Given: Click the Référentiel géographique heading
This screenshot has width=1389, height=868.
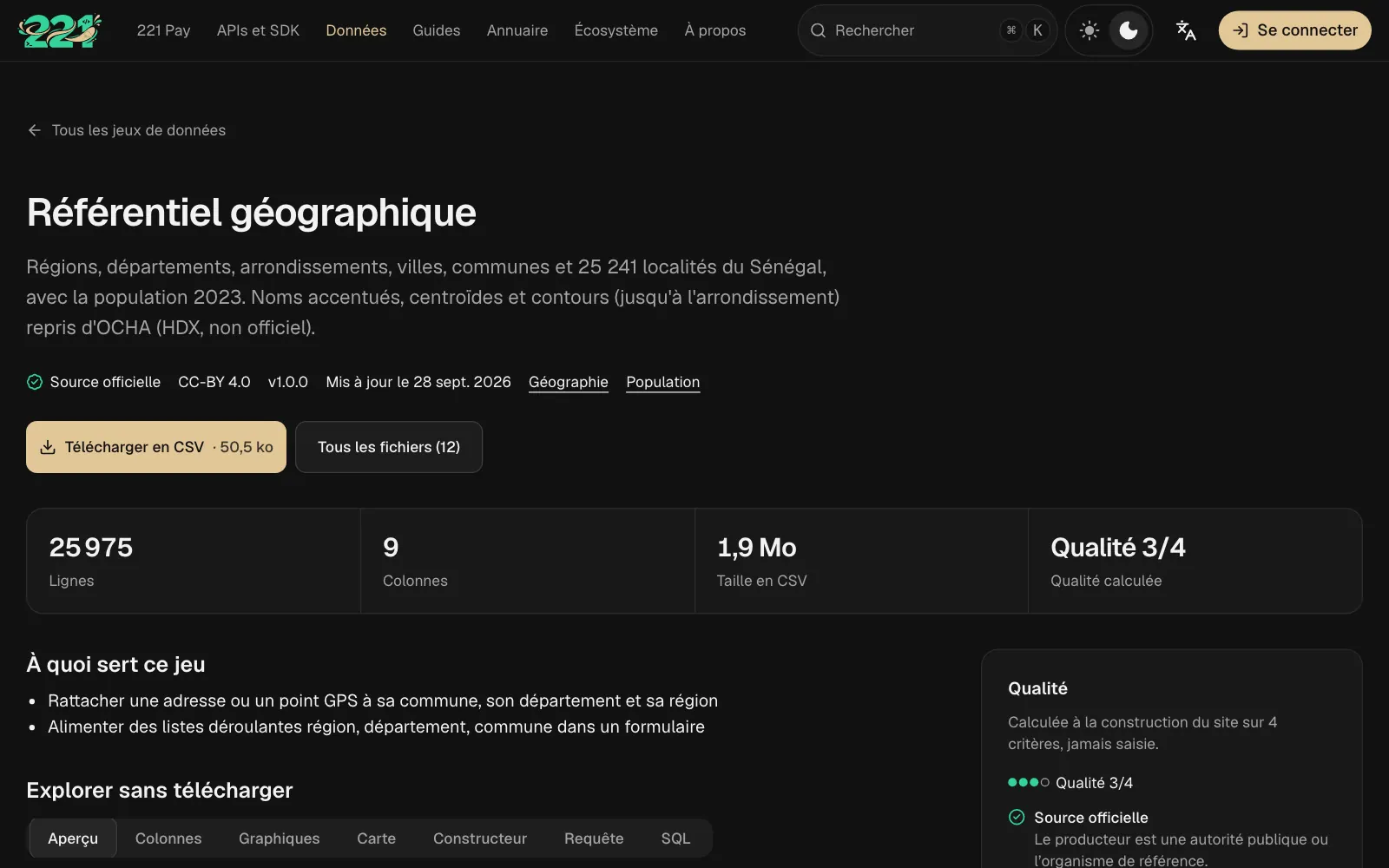Looking at the screenshot, I should pyautogui.click(x=252, y=213).
